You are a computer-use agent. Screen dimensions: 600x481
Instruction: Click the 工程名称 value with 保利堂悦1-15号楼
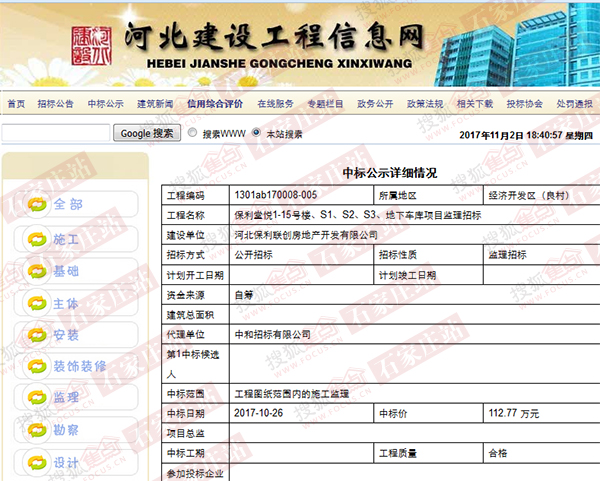(358, 215)
